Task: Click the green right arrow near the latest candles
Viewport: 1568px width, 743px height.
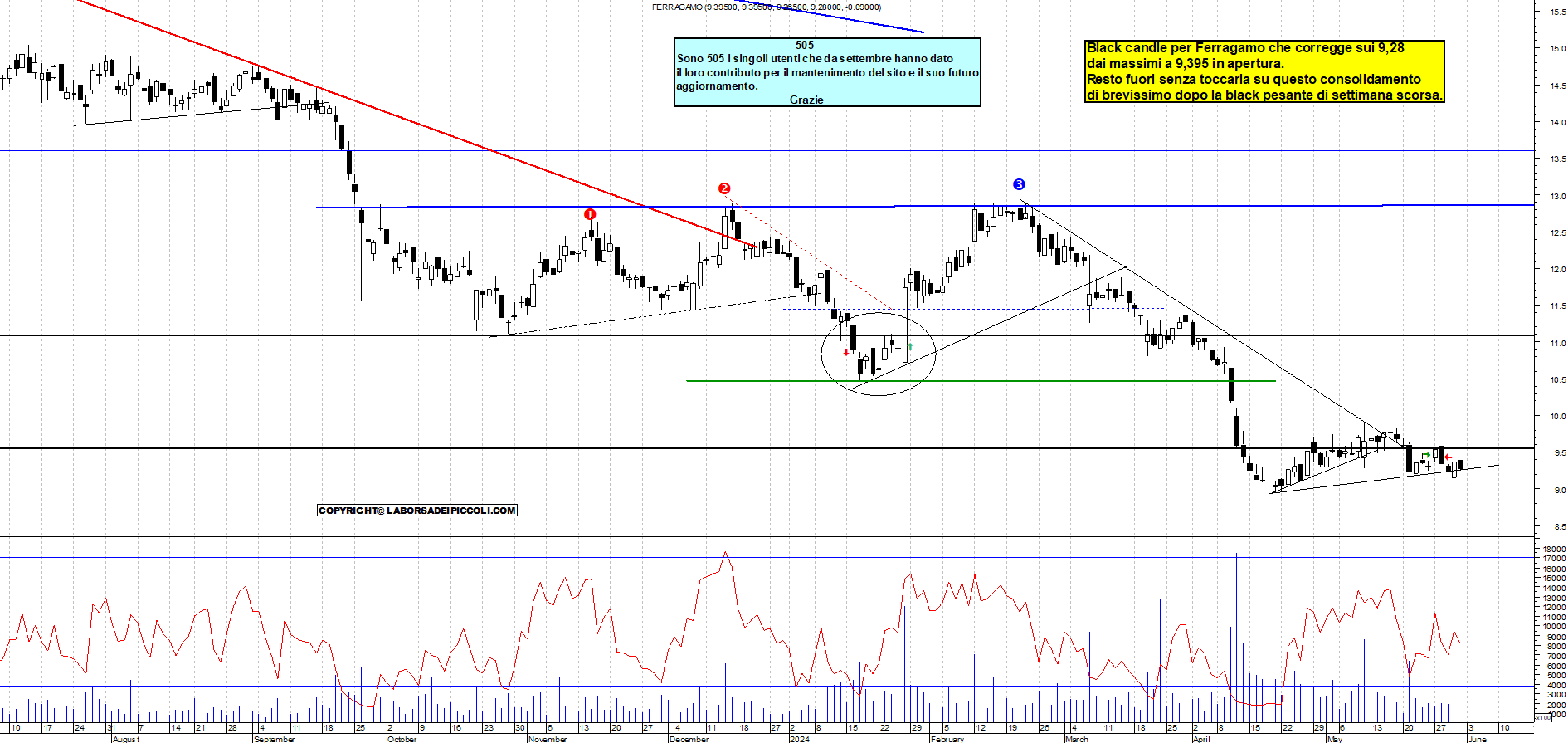Action: click(1426, 454)
